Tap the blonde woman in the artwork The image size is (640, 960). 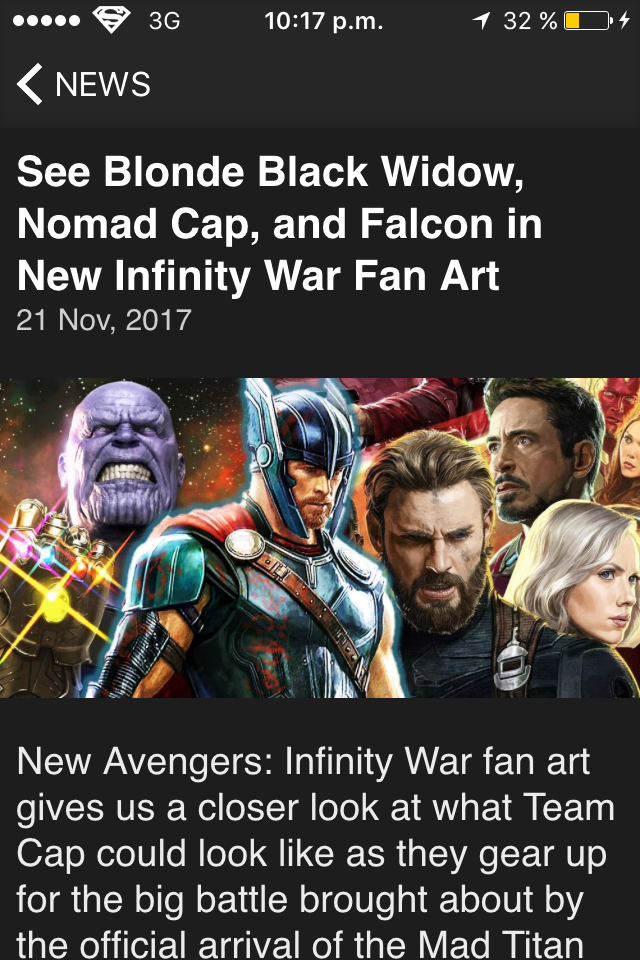point(579,572)
